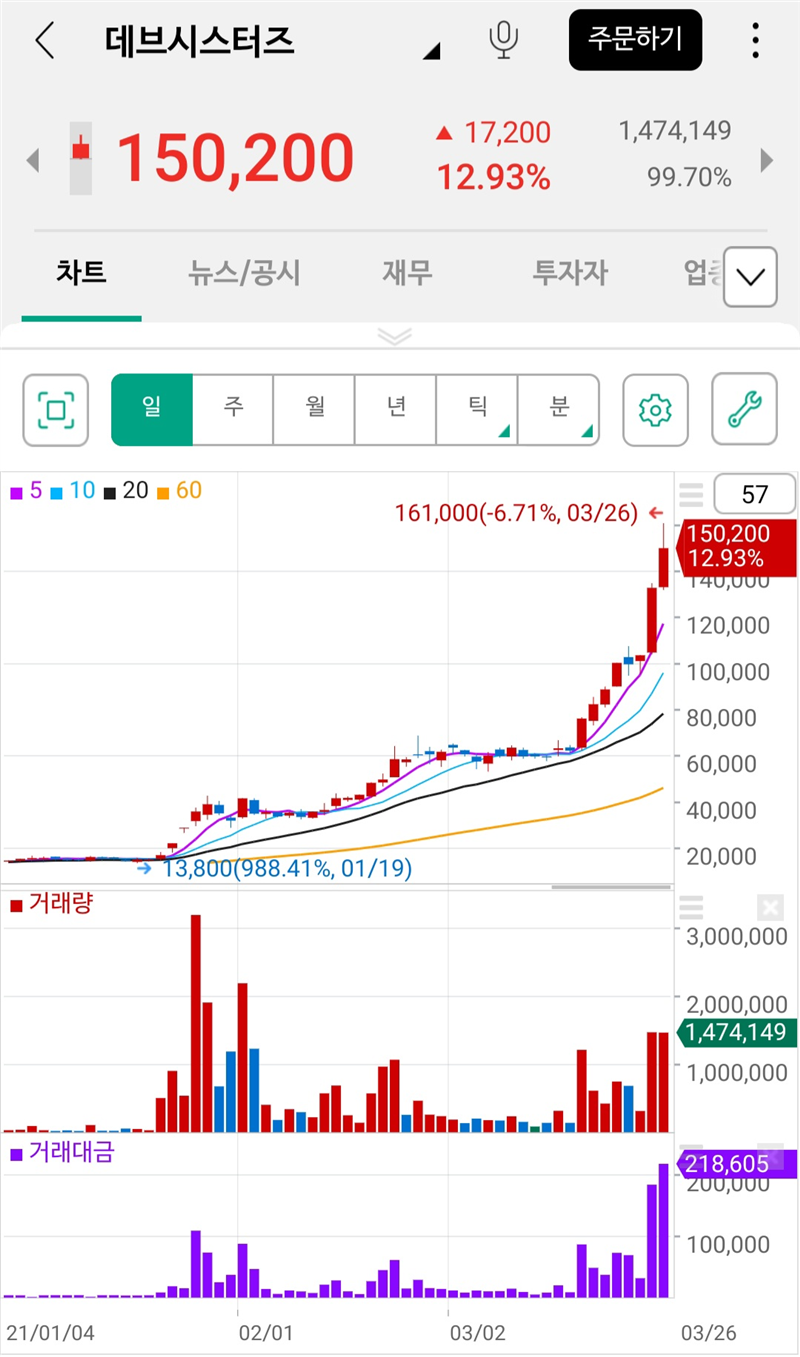Open the wrench chart tools
Image resolution: width=800 pixels, height=1357 pixels.
[744, 409]
